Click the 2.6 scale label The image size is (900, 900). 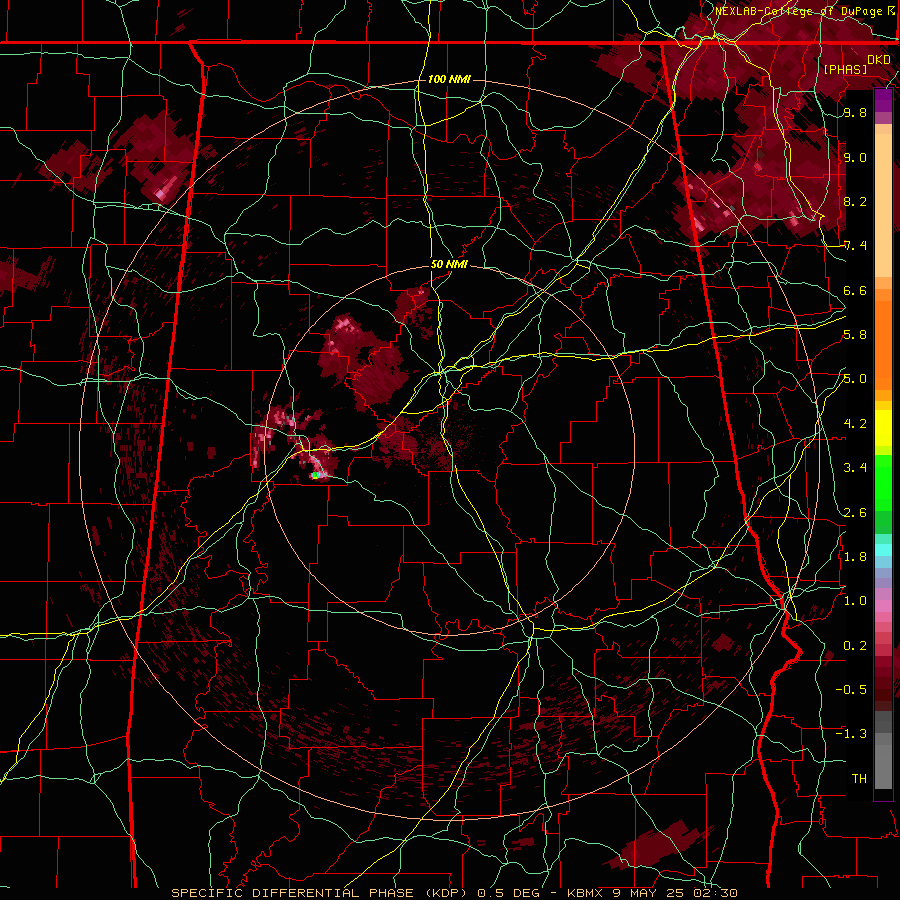855,513
